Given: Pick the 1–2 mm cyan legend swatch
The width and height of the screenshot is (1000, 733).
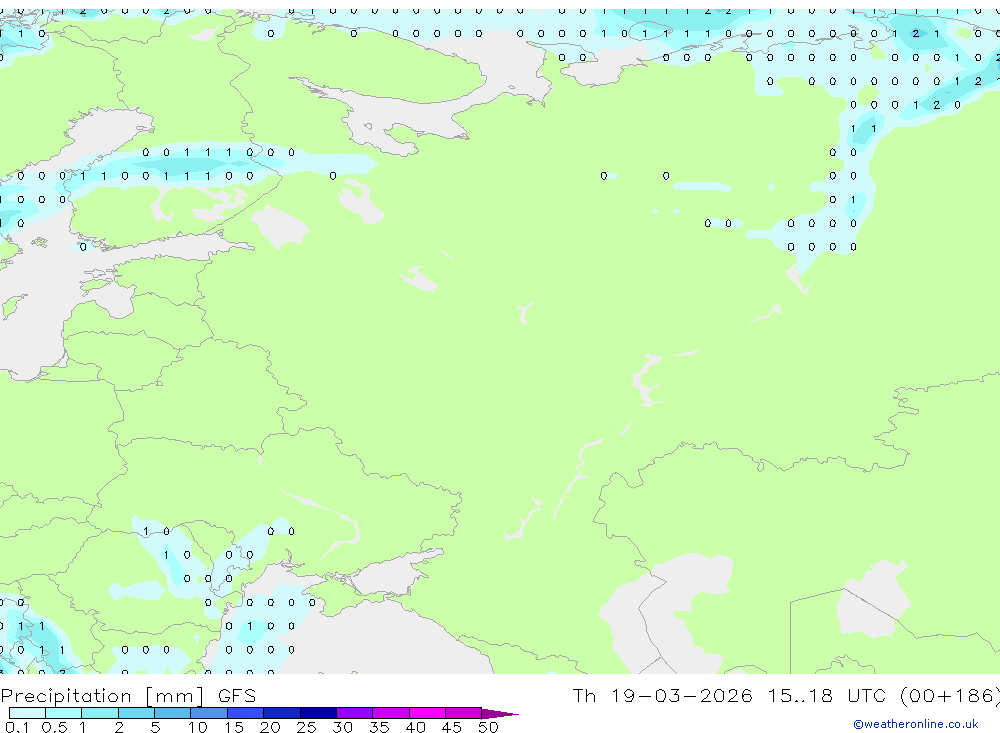Looking at the screenshot, I should [100, 713].
